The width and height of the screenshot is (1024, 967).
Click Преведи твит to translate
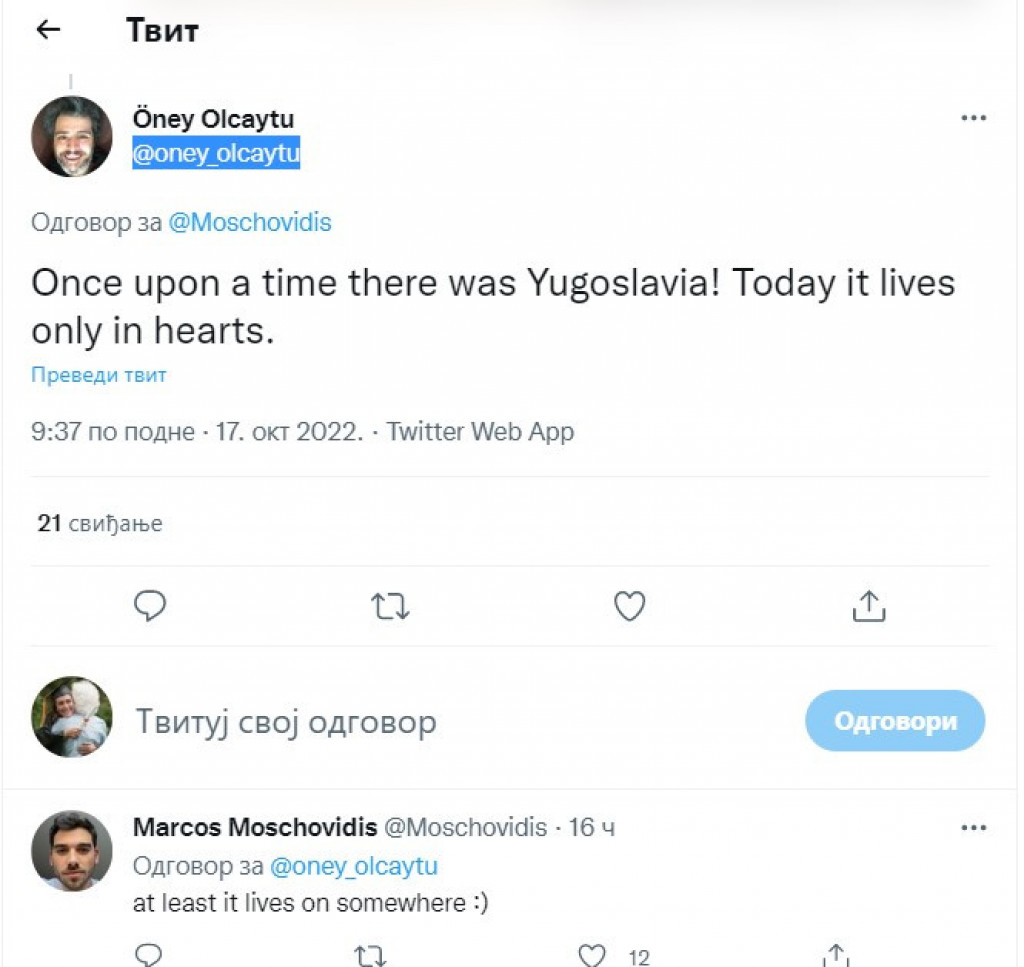(x=99, y=376)
